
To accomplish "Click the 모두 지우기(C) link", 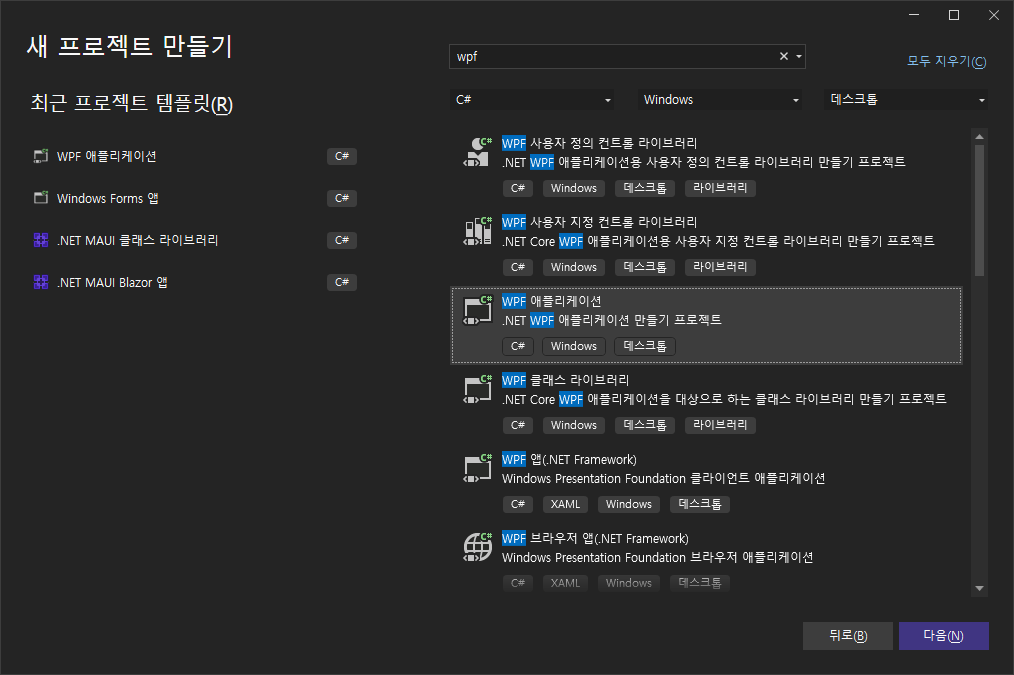I will tap(946, 61).
